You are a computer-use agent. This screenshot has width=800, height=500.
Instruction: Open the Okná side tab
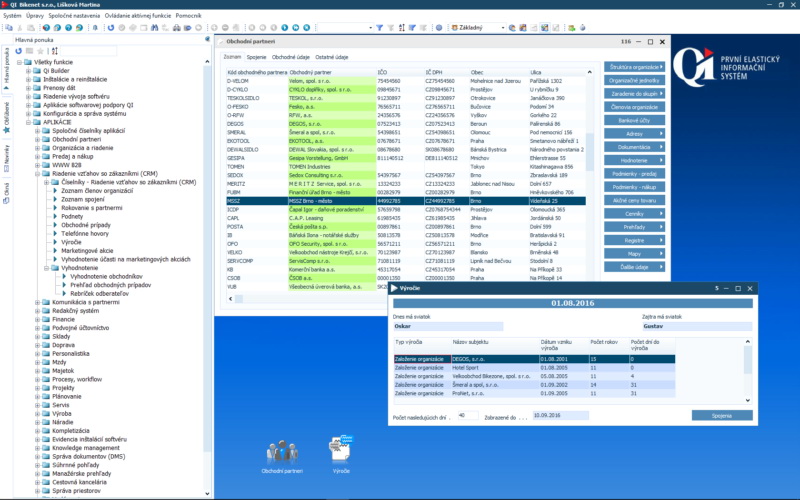click(x=7, y=192)
